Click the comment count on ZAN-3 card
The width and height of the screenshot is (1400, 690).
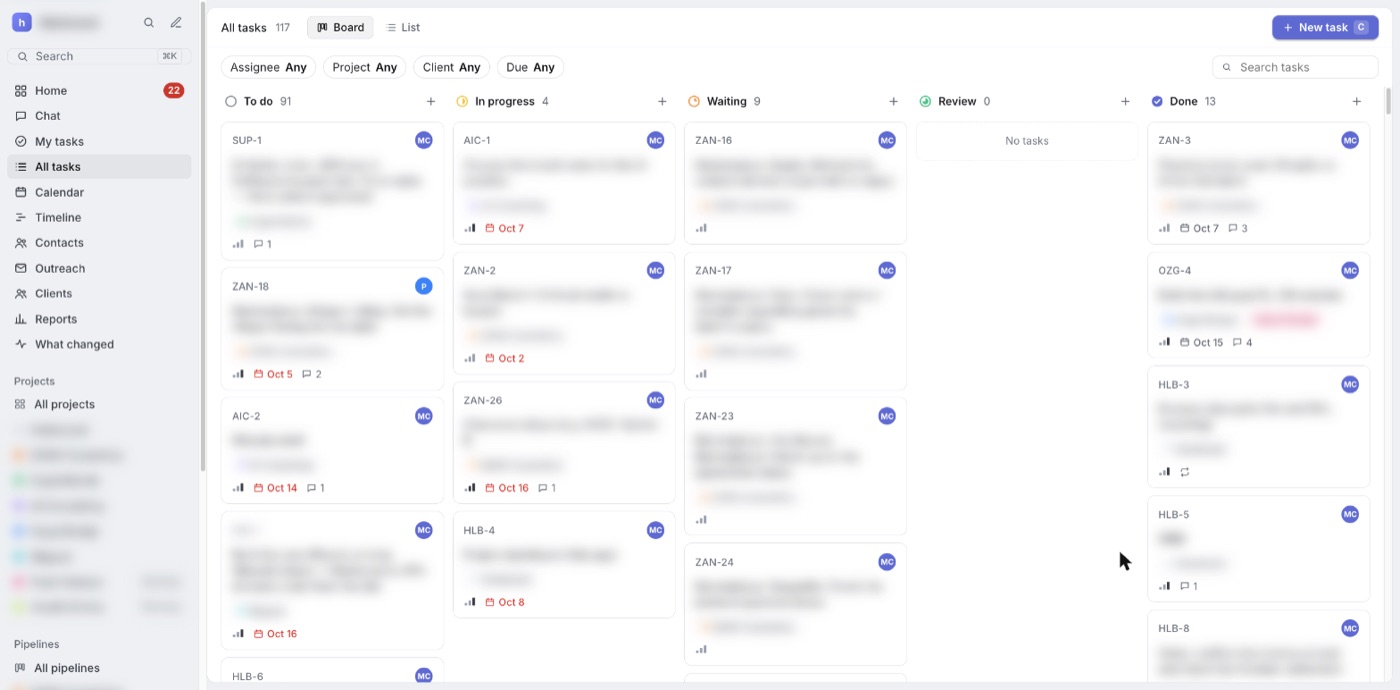click(x=1238, y=228)
